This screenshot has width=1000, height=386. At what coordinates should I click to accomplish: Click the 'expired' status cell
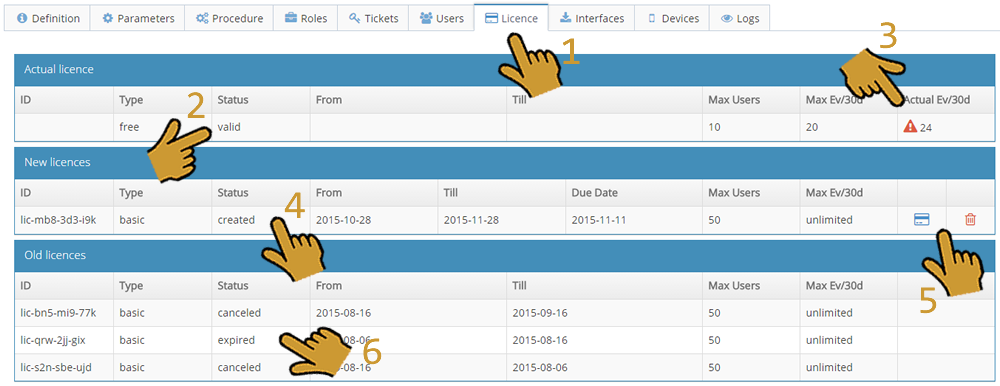click(236, 340)
